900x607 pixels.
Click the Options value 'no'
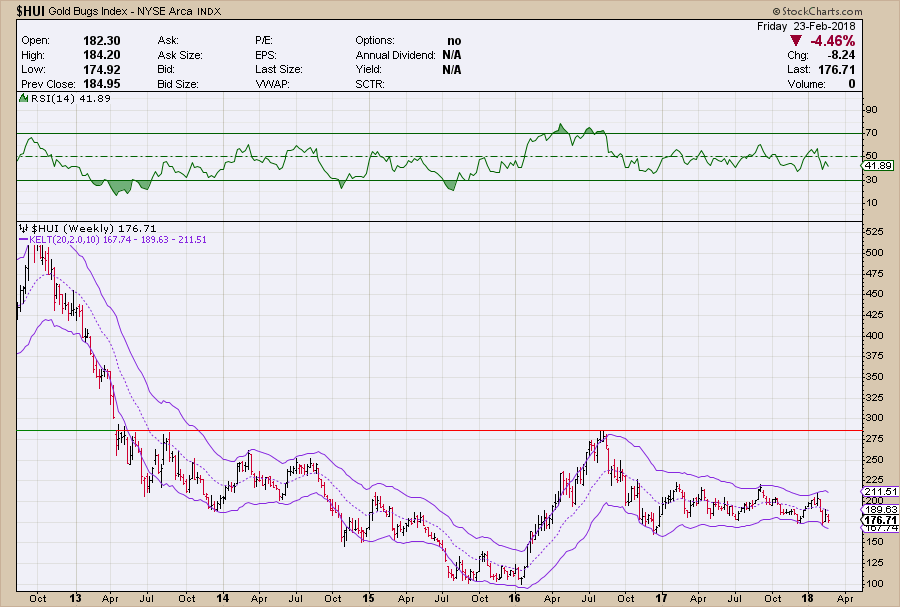pyautogui.click(x=454, y=41)
